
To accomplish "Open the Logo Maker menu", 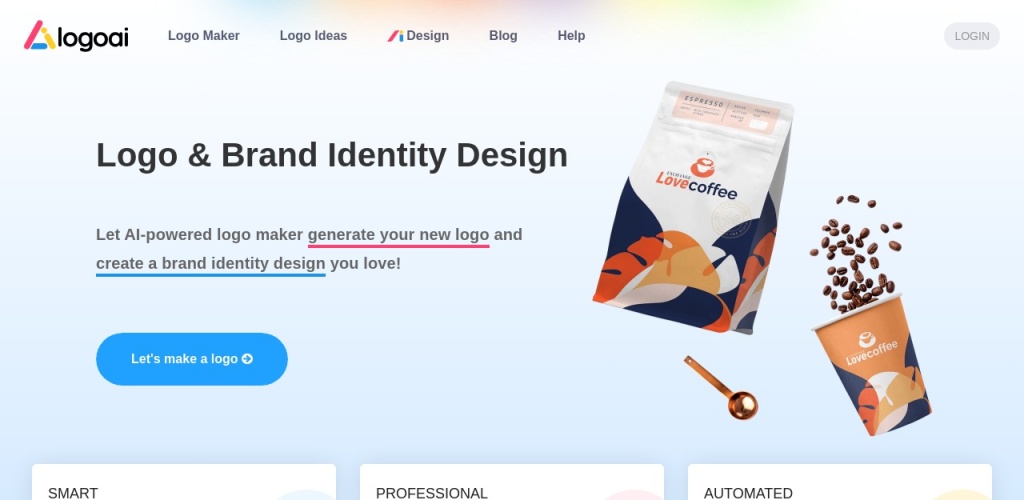I will [x=204, y=36].
